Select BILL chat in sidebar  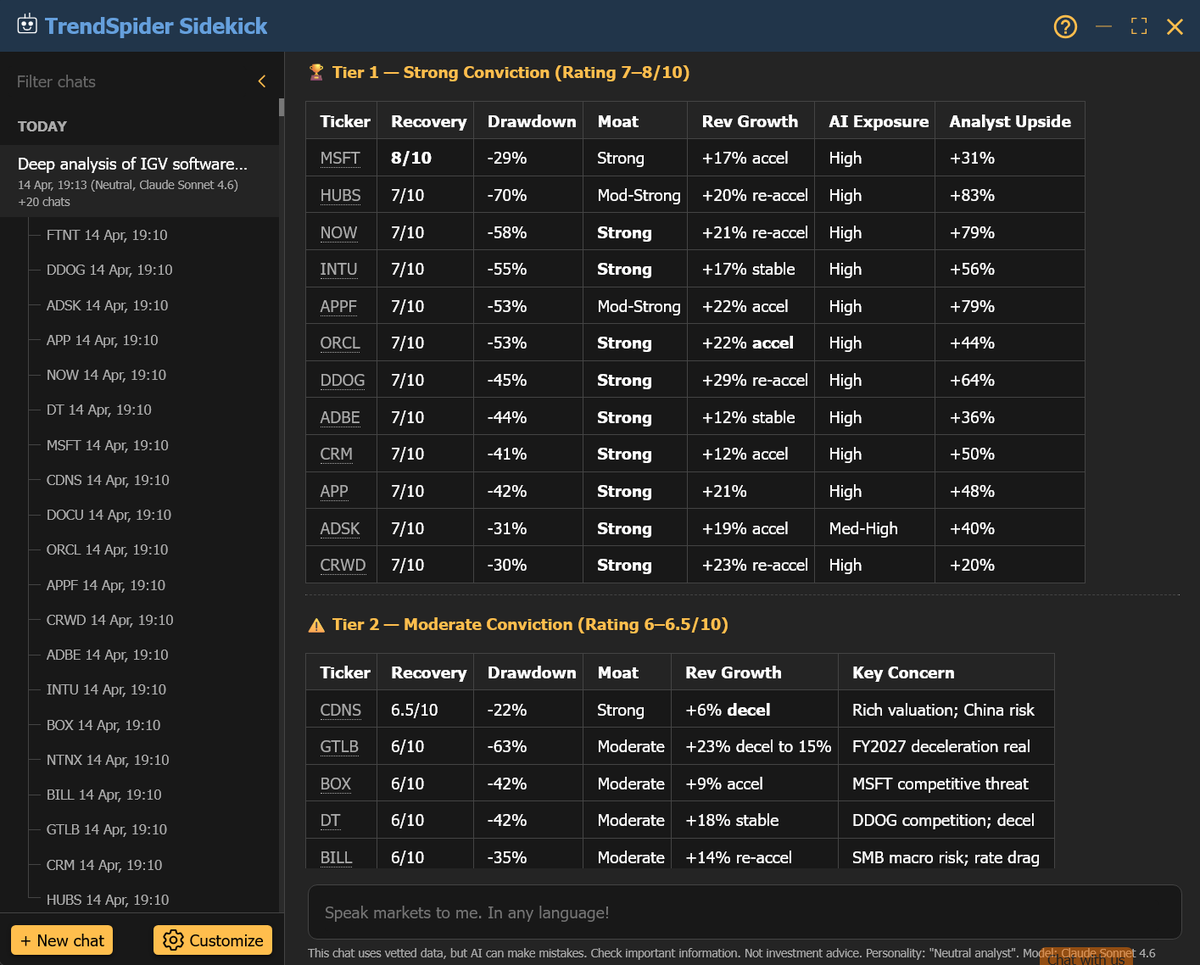pos(104,795)
